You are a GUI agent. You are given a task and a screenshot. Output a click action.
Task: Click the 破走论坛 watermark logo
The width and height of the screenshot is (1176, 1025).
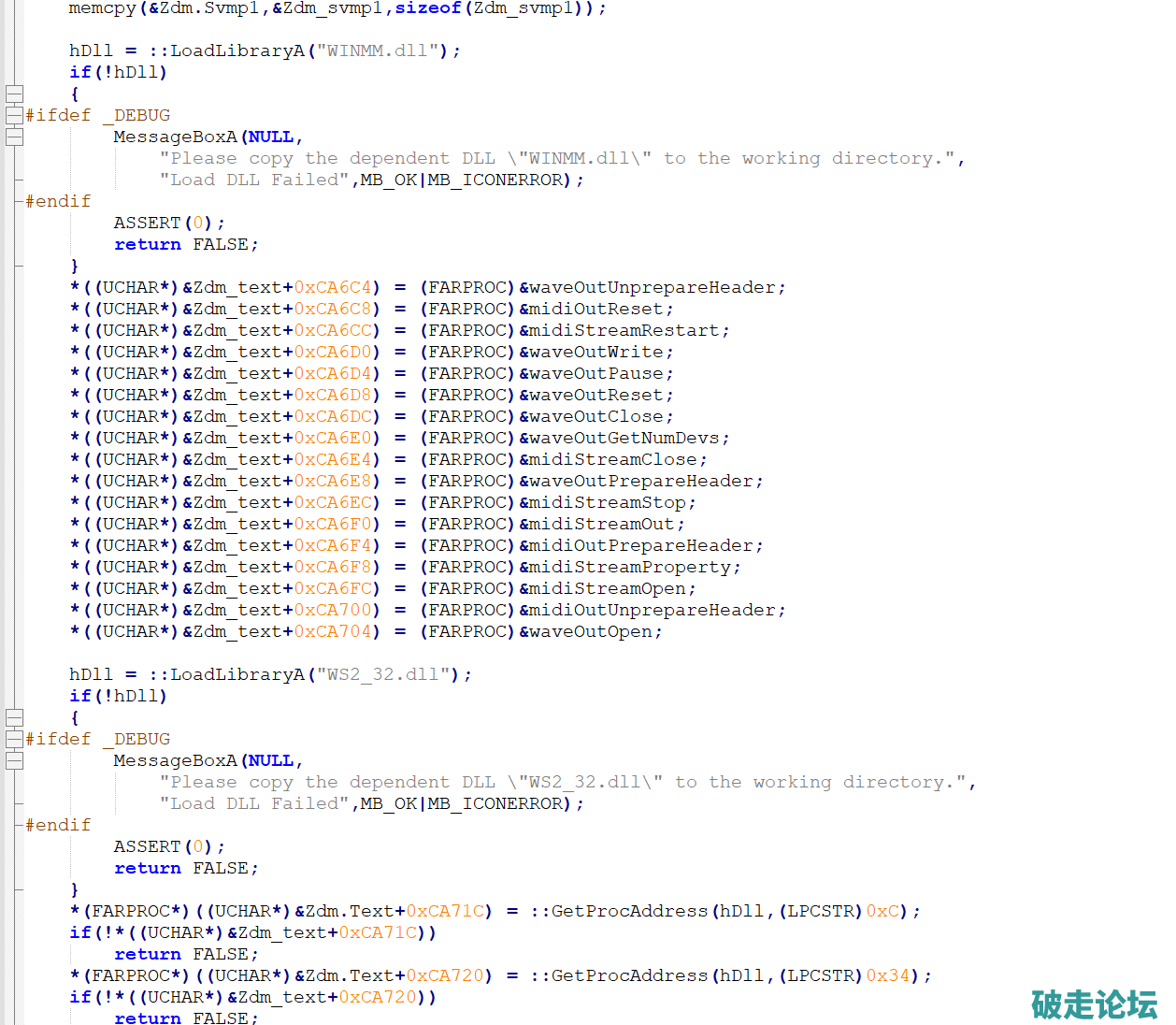1094,1004
